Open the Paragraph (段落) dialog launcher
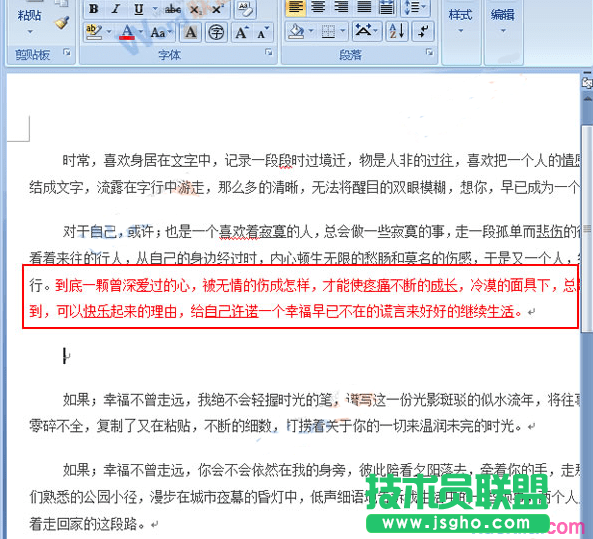593x539 pixels. [x=429, y=53]
